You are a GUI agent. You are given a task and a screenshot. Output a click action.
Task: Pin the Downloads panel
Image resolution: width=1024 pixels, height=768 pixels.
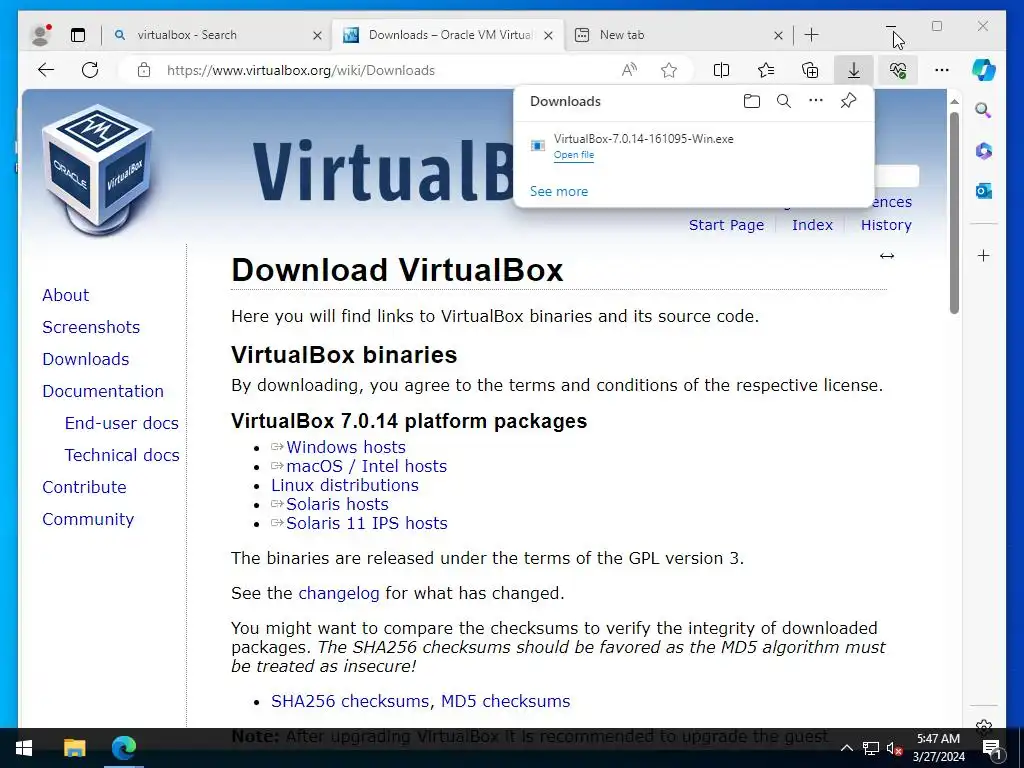pyautogui.click(x=848, y=101)
